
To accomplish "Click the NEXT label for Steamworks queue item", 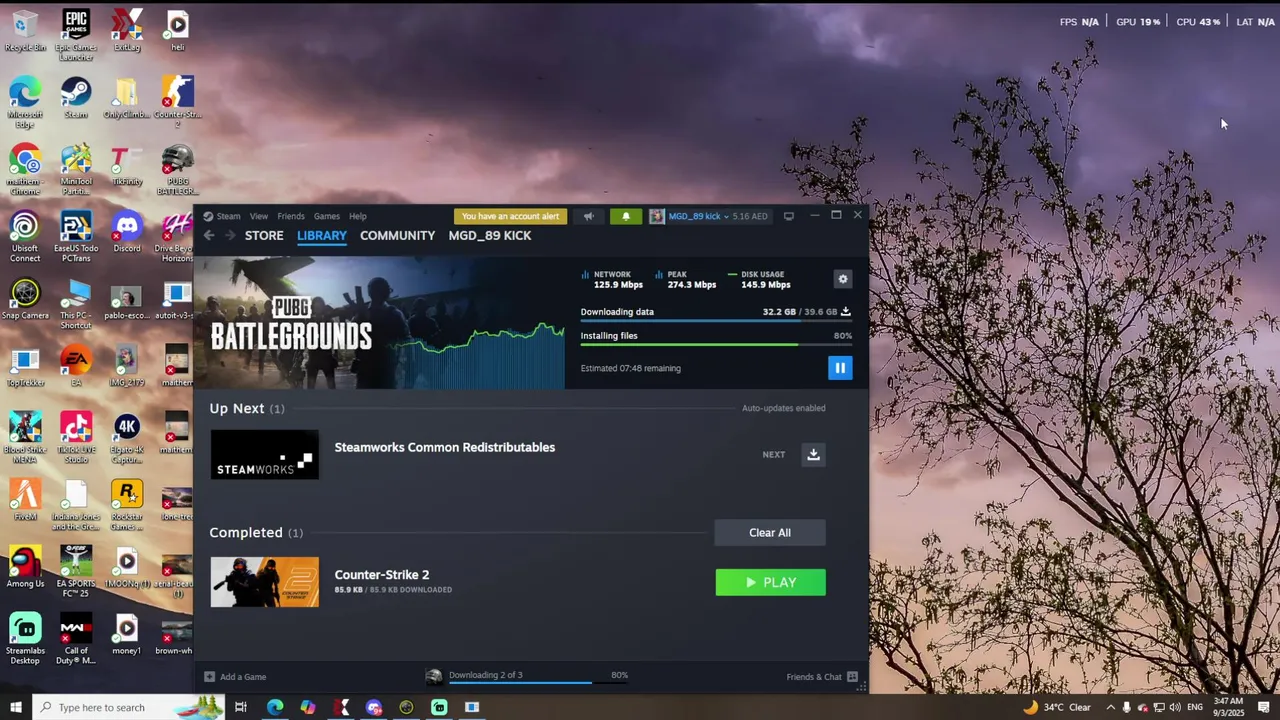I will pyautogui.click(x=773, y=455).
